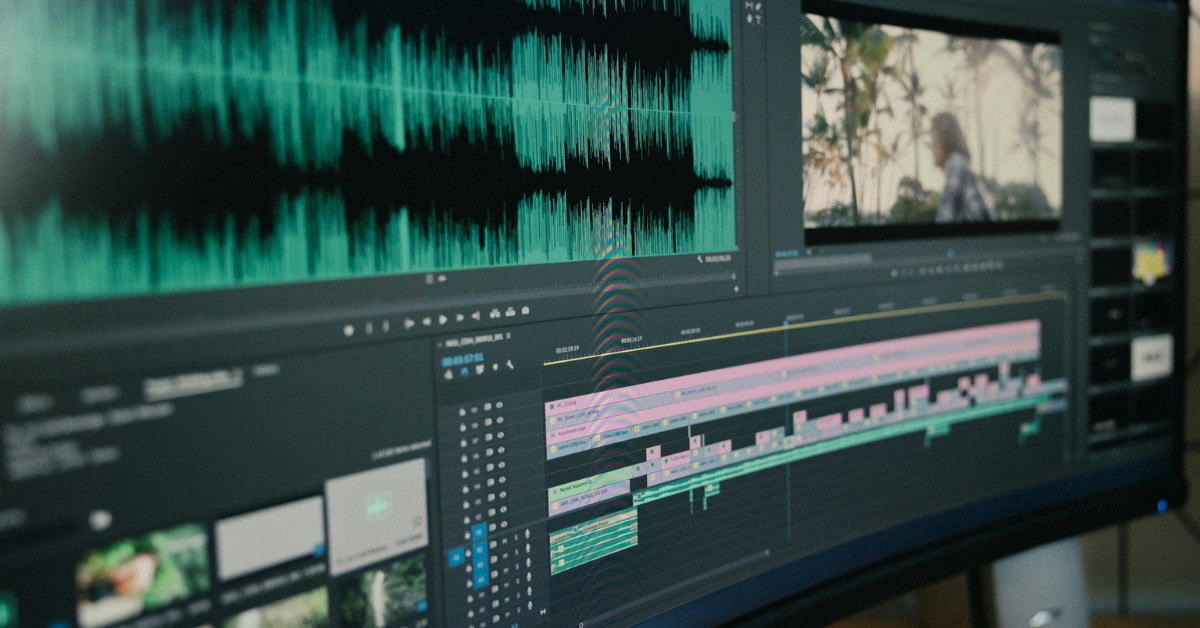
Task: Lock the top video track
Action: pos(462,410)
